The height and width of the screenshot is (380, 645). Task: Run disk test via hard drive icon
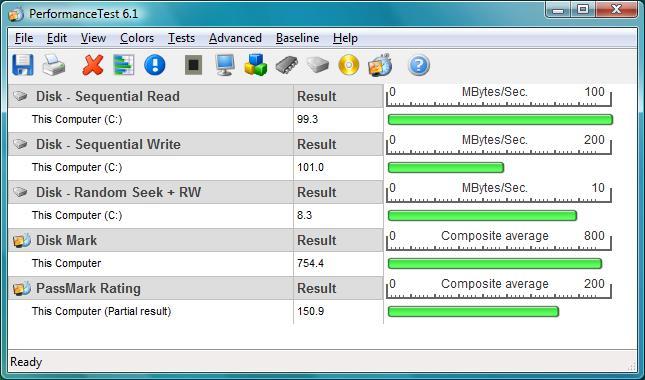click(318, 65)
